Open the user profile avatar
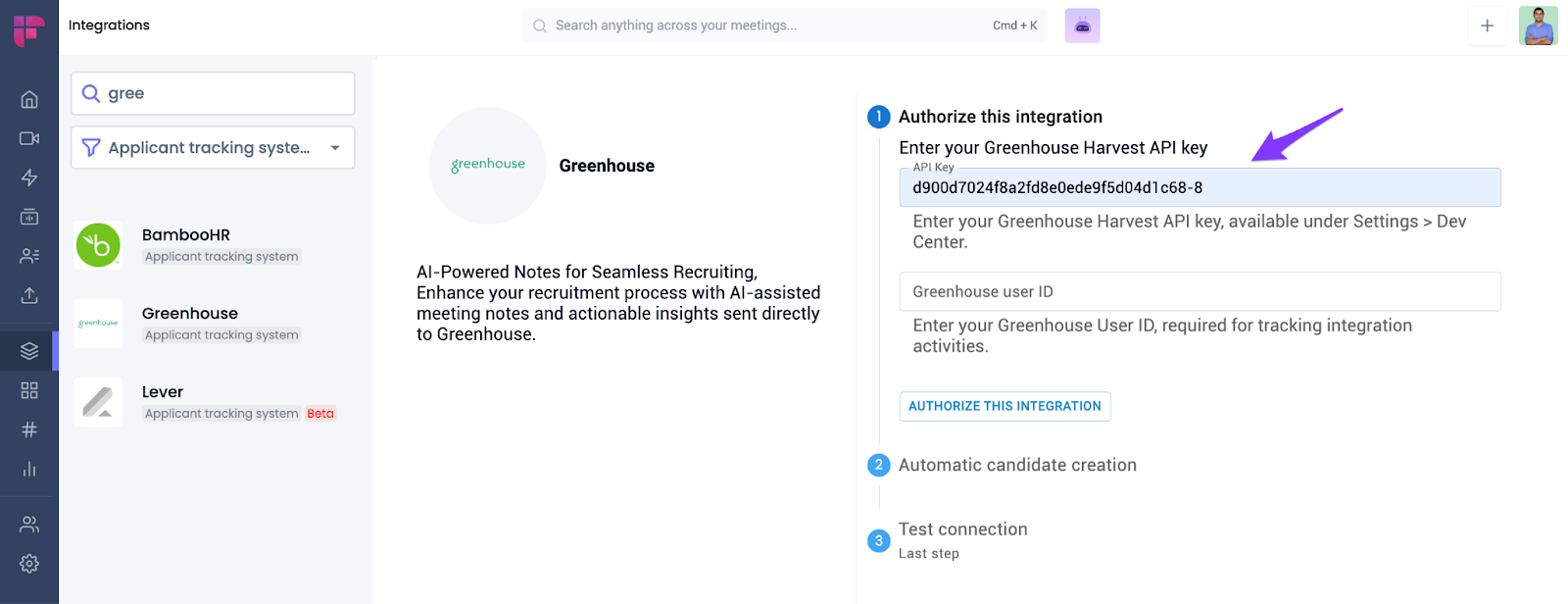1568x604 pixels. point(1538,25)
